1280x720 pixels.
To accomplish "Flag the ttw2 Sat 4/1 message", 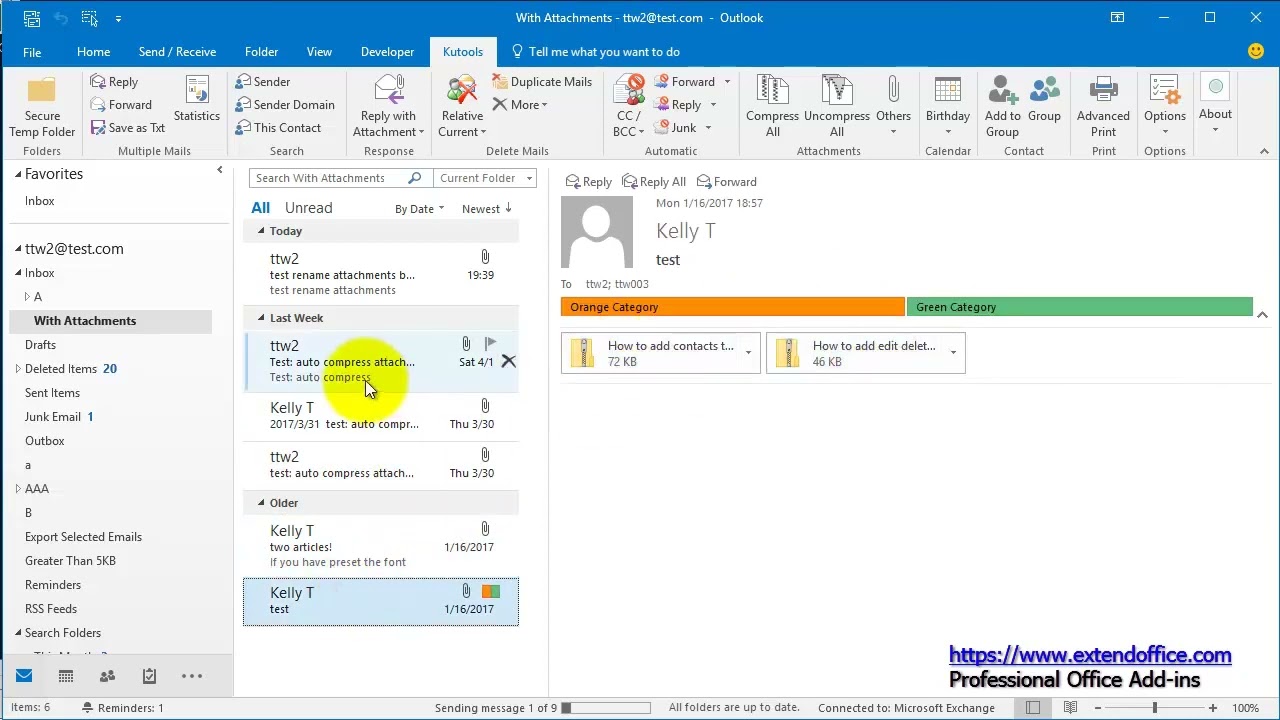I will coord(490,343).
